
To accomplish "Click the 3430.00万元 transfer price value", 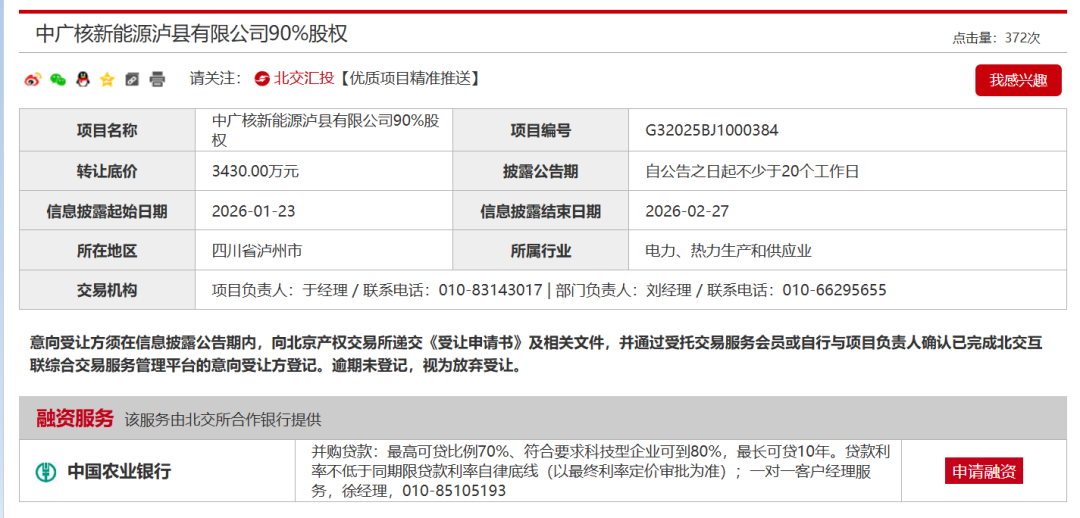I will 256,172.
